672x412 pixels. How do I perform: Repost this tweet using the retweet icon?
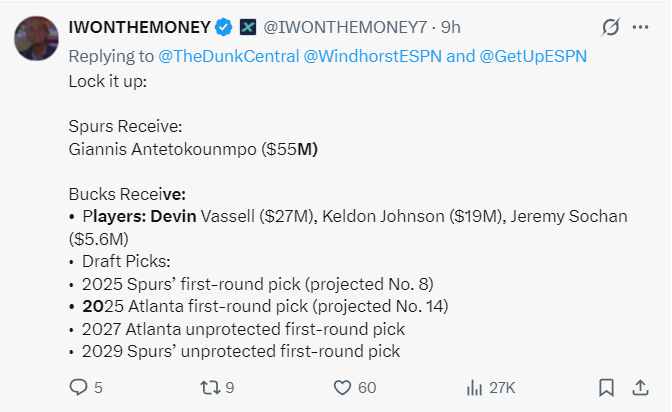tap(210, 388)
